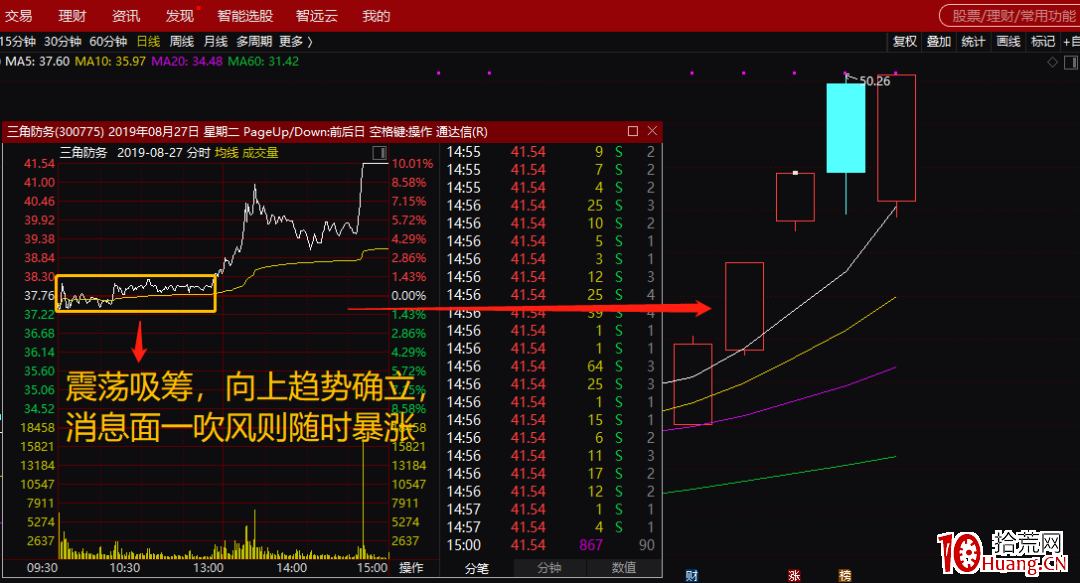Screen dimensions: 1080x583
Task: Click the +自 add to watchlist button
Action: (x=1071, y=41)
